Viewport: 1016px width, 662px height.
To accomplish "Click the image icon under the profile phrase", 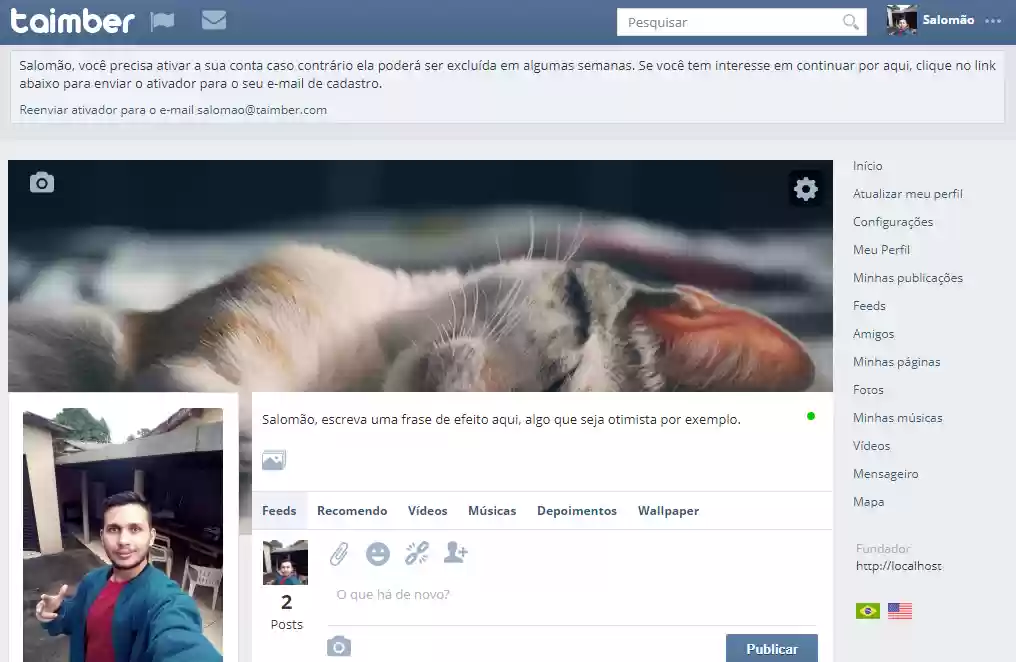I will click(x=274, y=459).
